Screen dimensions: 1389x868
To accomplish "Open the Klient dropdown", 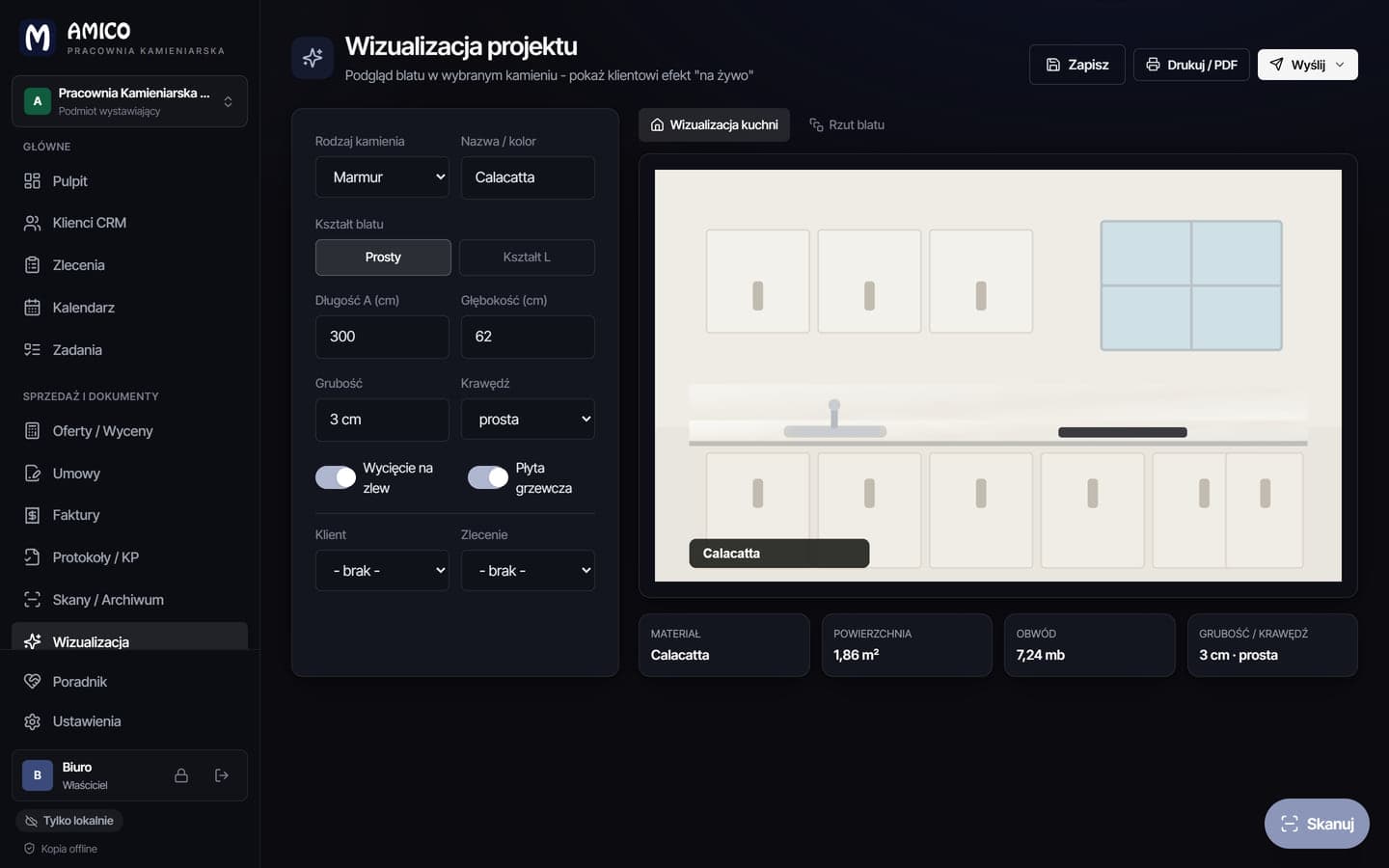I will pyautogui.click(x=382, y=571).
